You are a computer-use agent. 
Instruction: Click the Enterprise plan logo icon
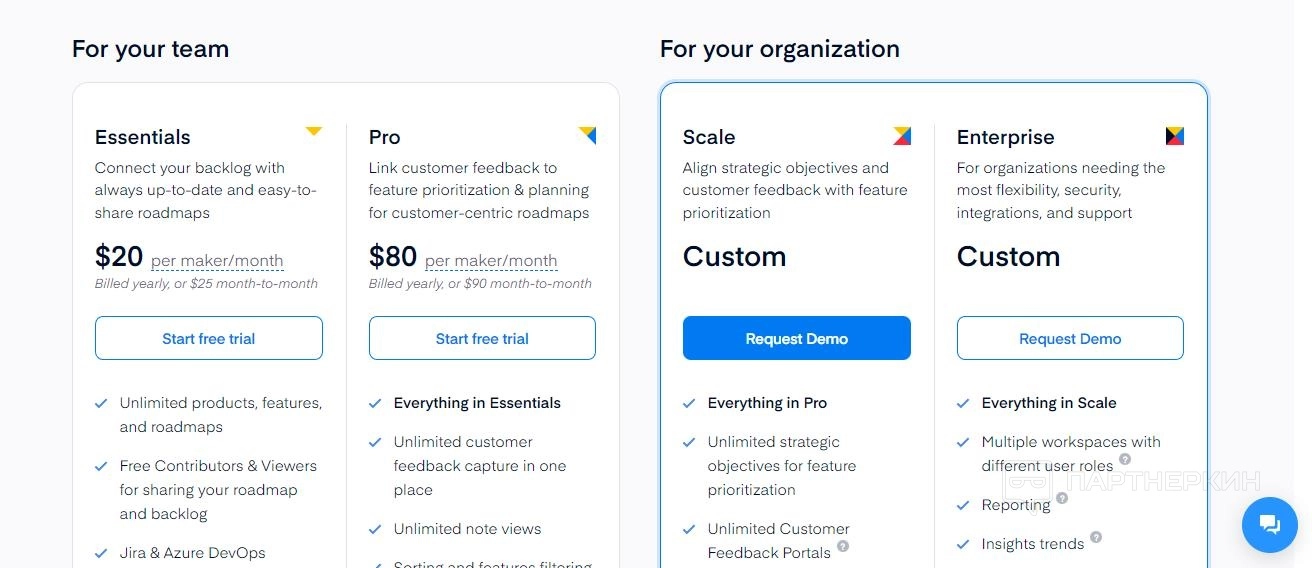(1174, 135)
